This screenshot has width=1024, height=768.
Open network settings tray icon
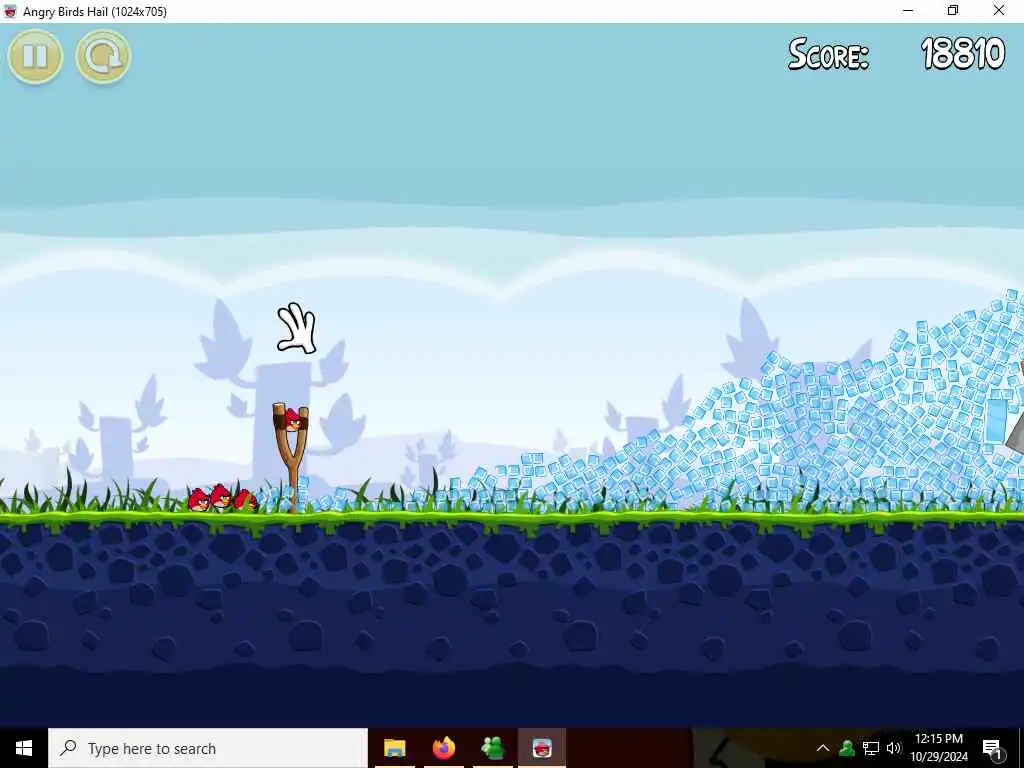[x=871, y=748]
